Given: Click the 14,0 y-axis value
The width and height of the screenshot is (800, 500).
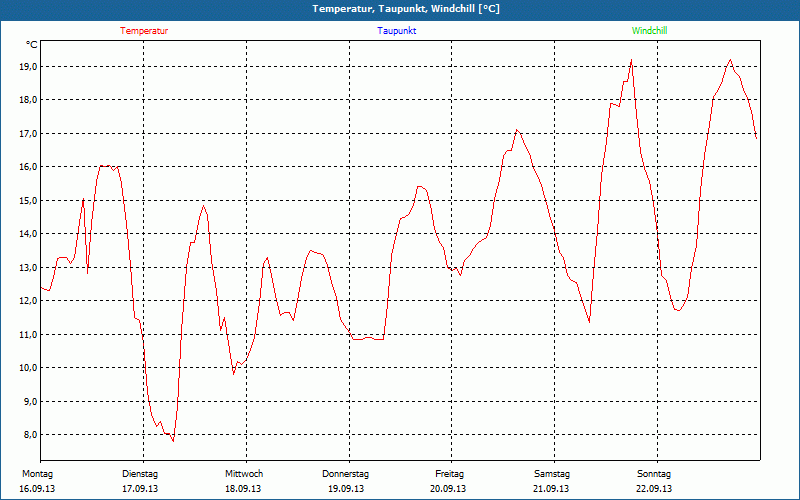Looking at the screenshot, I should 29,234.
